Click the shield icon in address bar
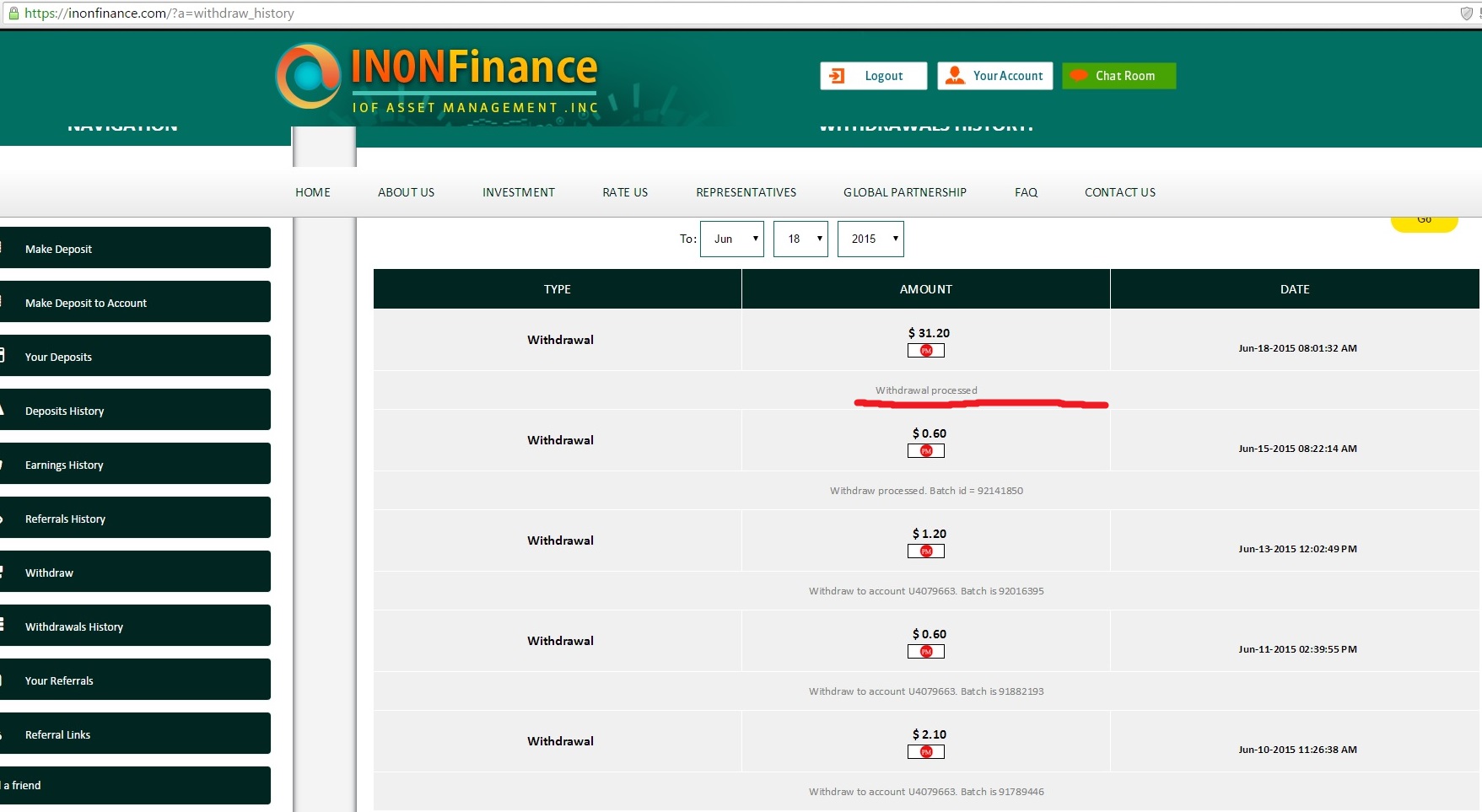 pyautogui.click(x=1466, y=13)
